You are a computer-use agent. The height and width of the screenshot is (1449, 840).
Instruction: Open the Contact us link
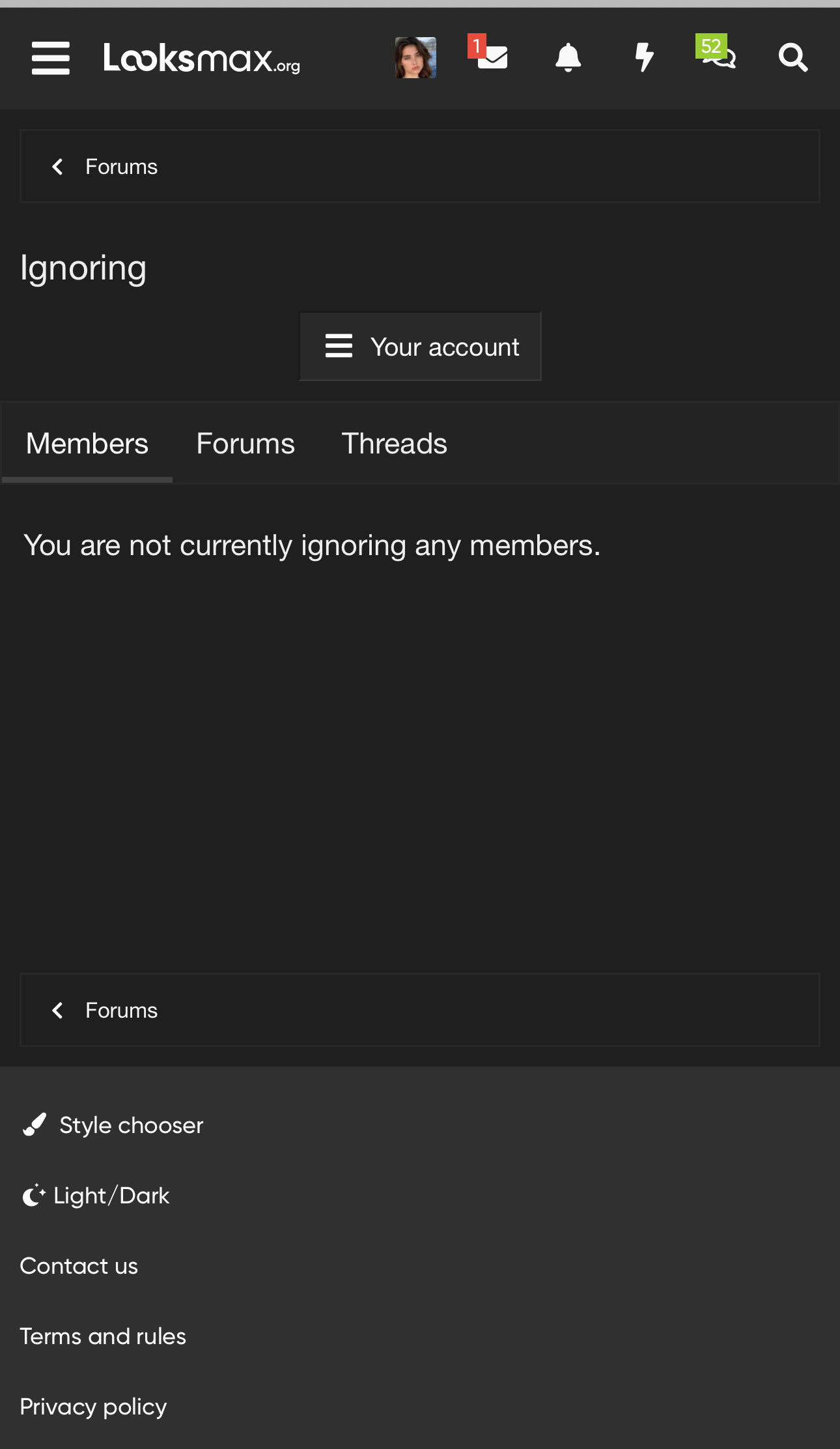[x=79, y=1266]
